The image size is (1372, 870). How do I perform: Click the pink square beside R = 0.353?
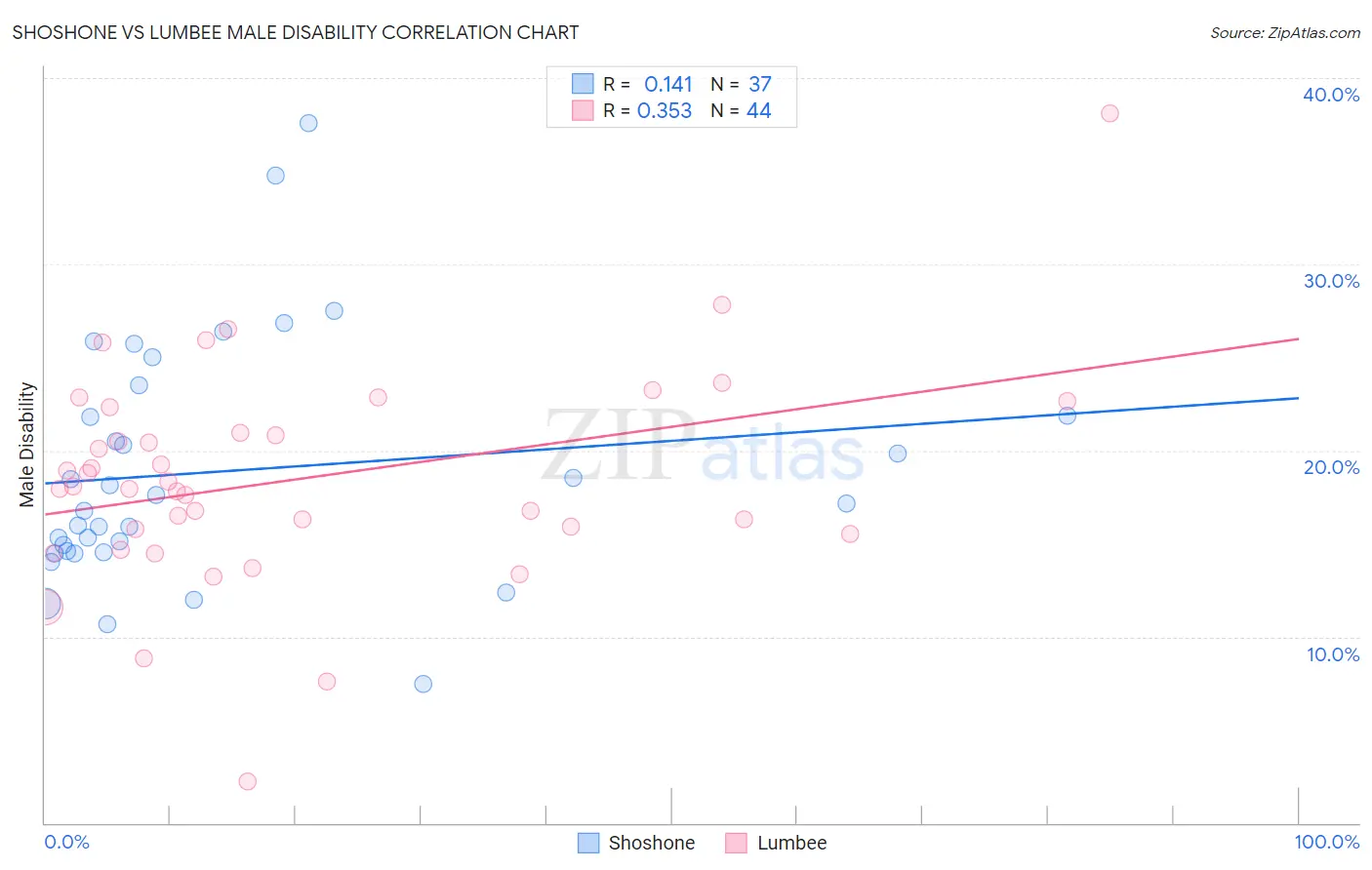tap(583, 110)
